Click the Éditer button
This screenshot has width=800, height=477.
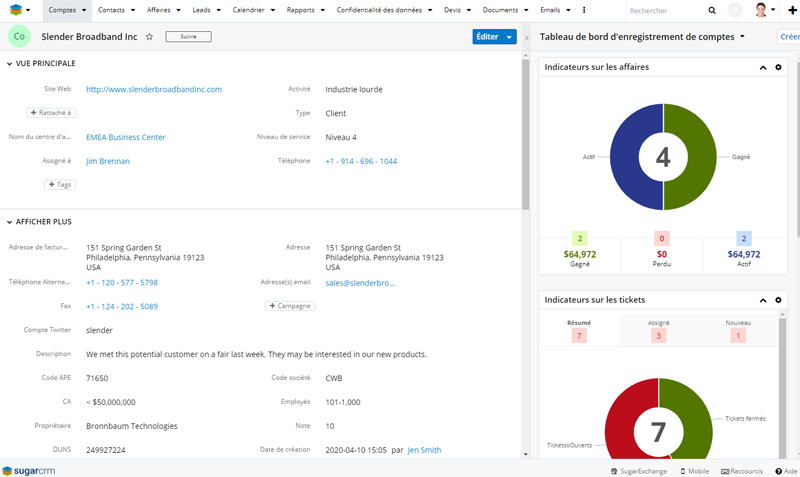coord(487,37)
